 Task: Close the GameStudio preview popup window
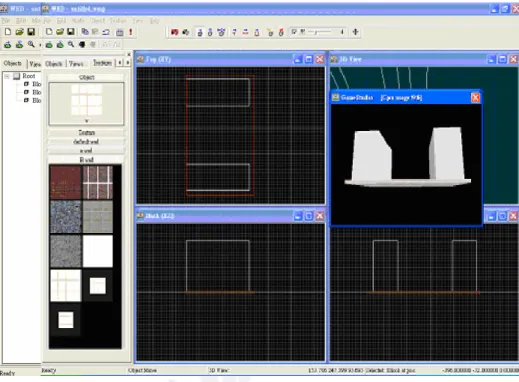click(475, 98)
